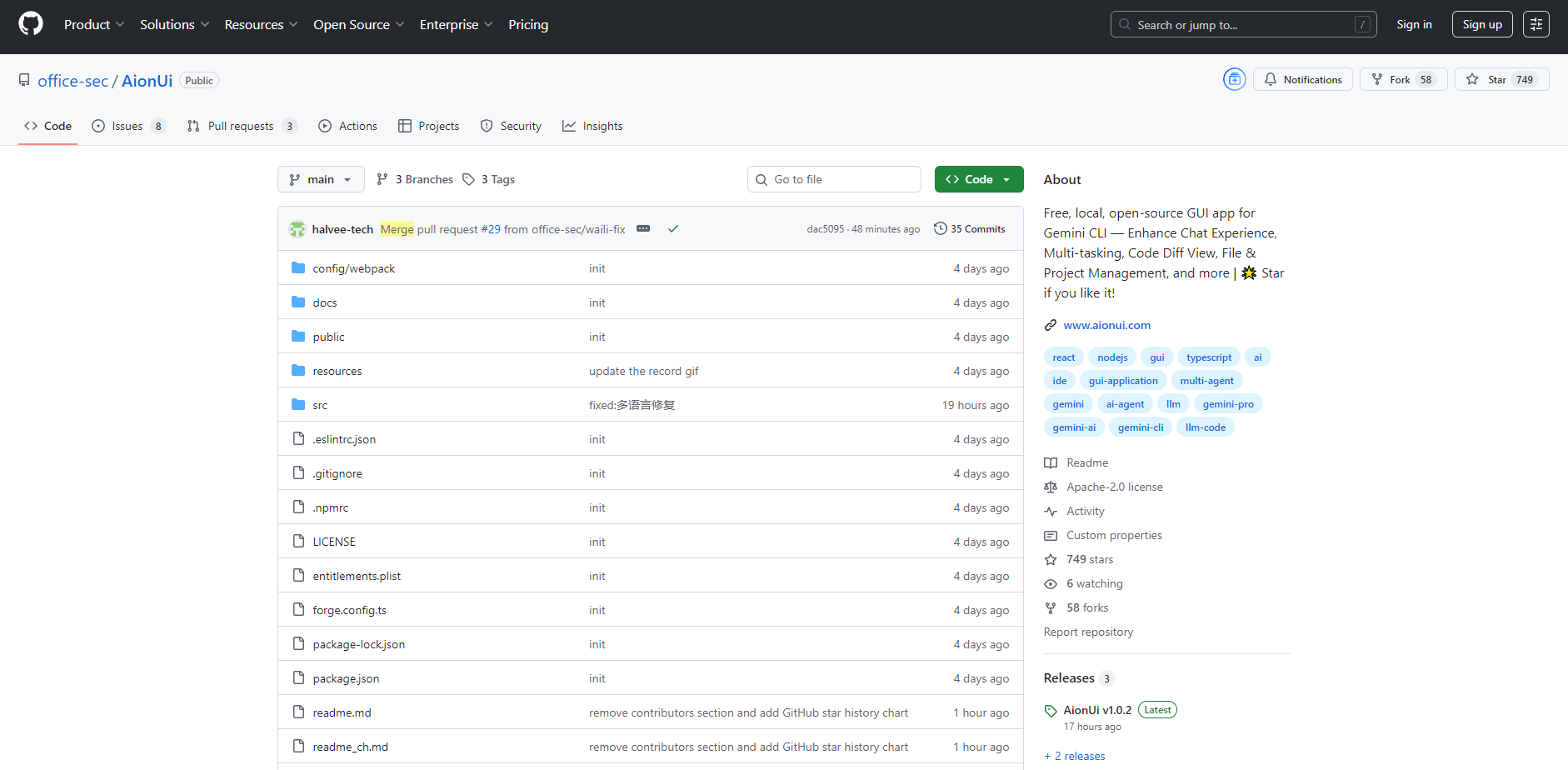Screen dimensions: 1568x770
Task: Click the src folder icon
Action: [x=298, y=405]
